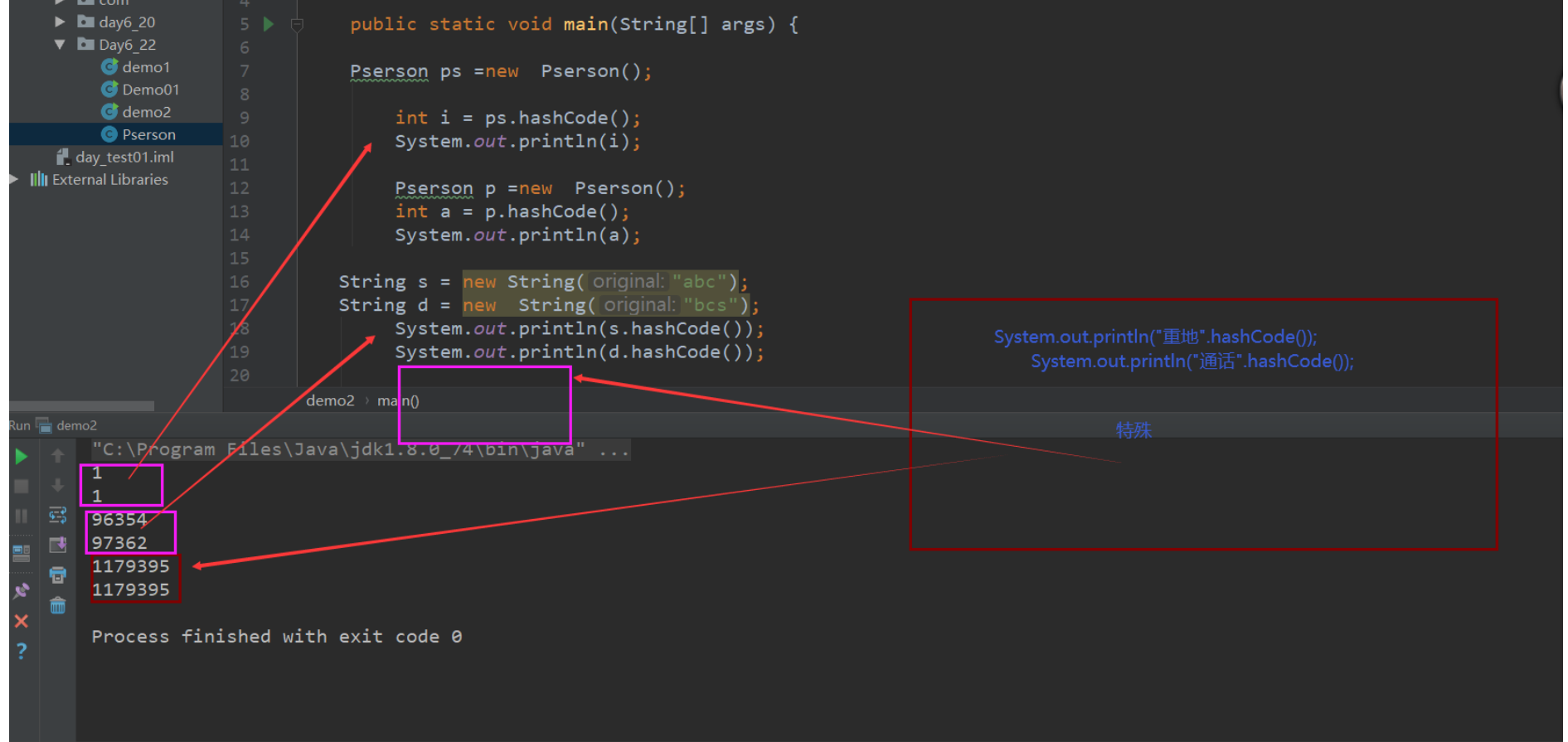This screenshot has width=1568, height=742.
Task: Open day_test01.iml file
Action: [x=124, y=157]
